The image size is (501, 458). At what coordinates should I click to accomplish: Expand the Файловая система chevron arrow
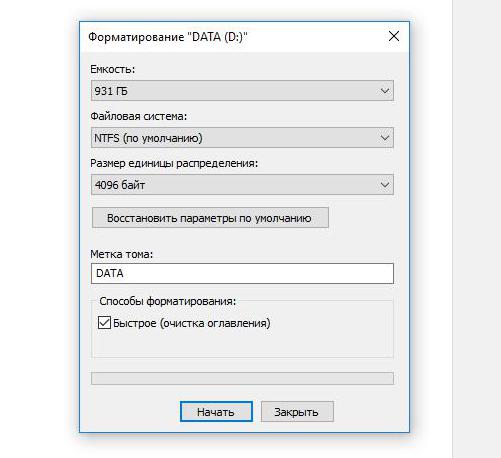click(x=385, y=138)
